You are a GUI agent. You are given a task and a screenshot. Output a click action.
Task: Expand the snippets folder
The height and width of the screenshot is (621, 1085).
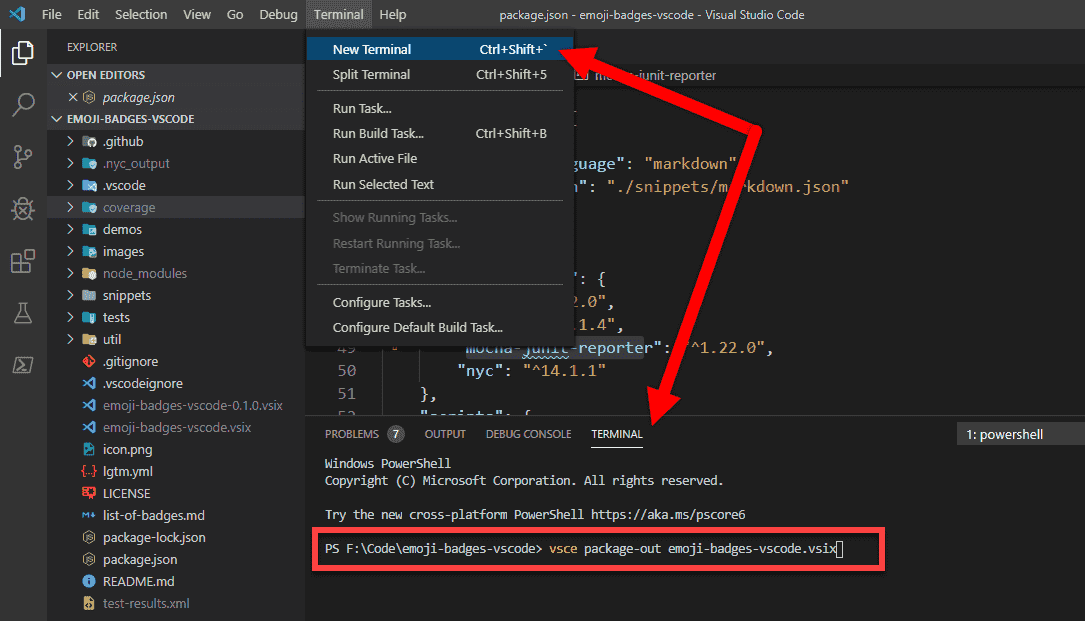point(70,295)
